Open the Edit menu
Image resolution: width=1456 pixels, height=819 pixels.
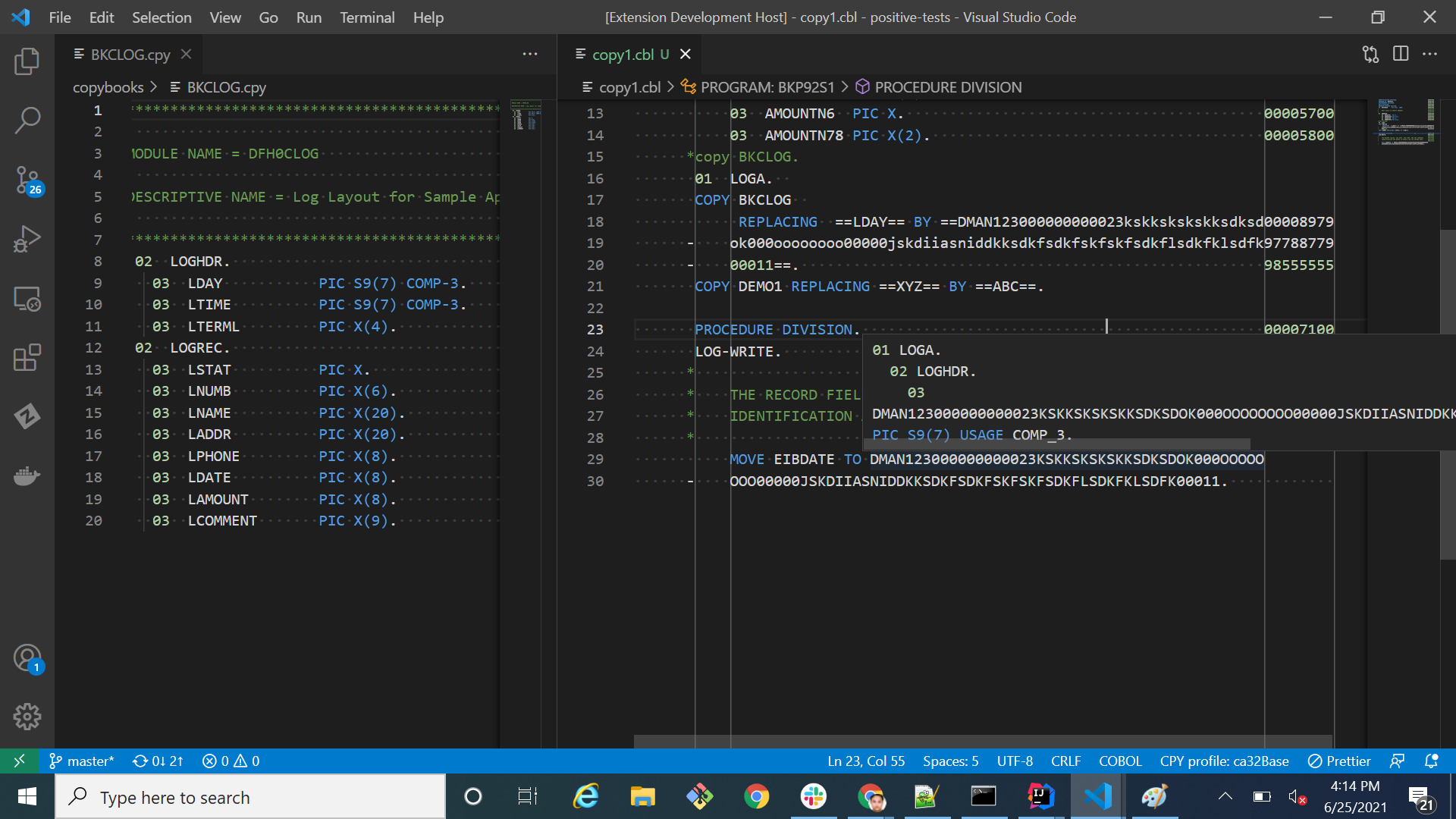click(x=102, y=17)
